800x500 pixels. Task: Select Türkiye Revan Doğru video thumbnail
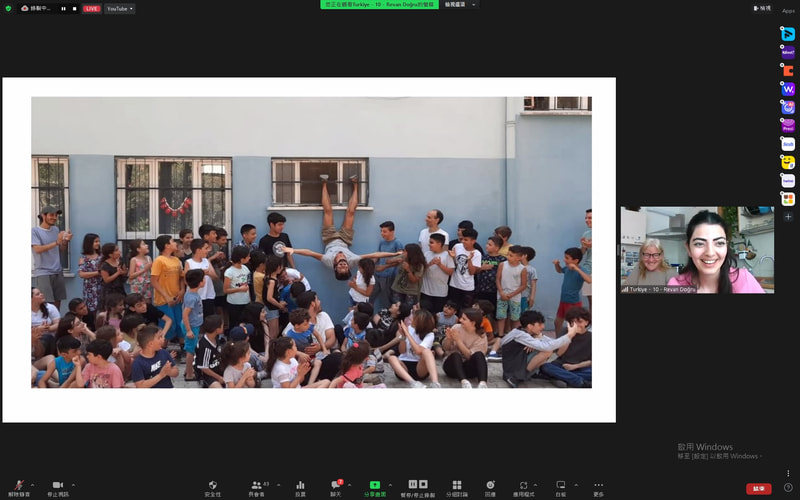click(697, 250)
